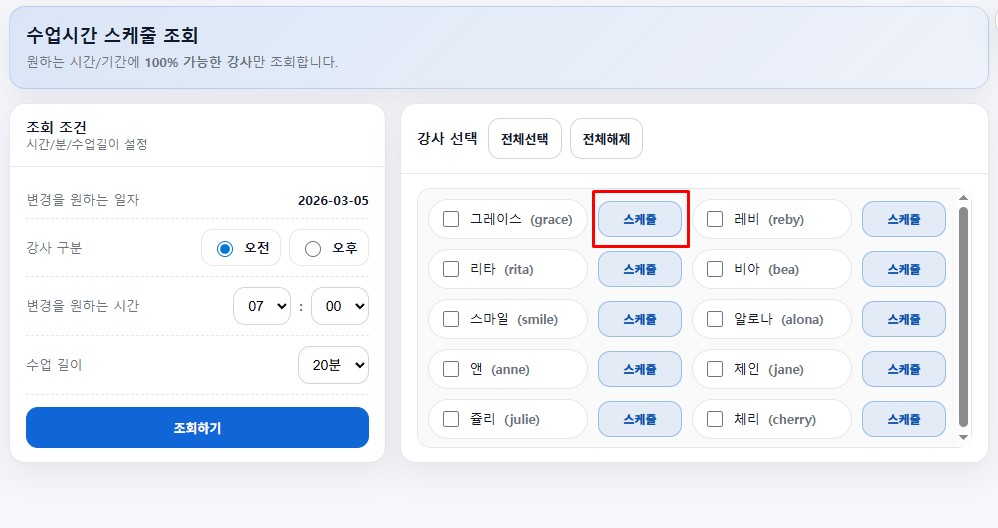Check the 줄리 (julie) checkbox
The width and height of the screenshot is (998, 528).
point(451,419)
